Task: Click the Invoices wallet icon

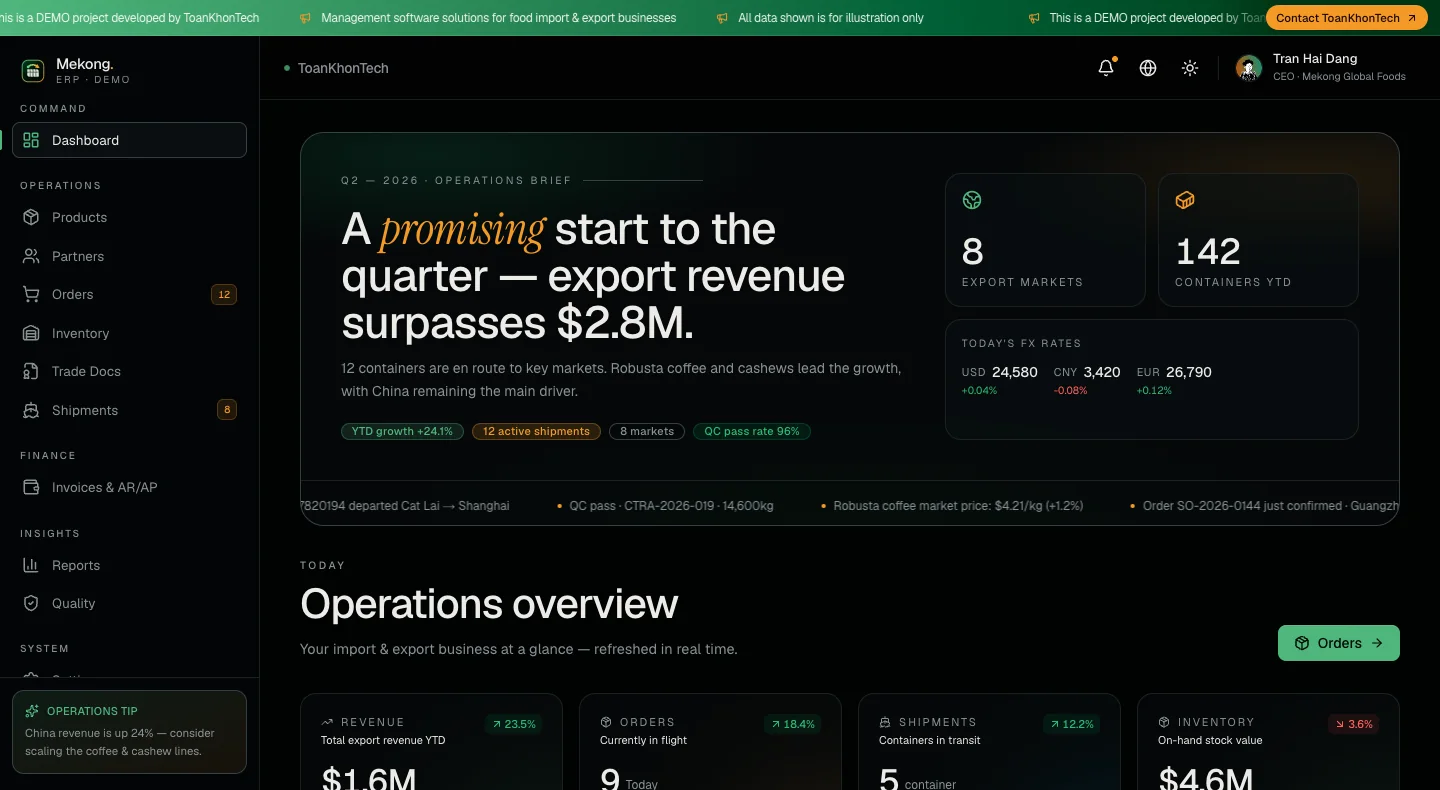Action: pos(31,487)
